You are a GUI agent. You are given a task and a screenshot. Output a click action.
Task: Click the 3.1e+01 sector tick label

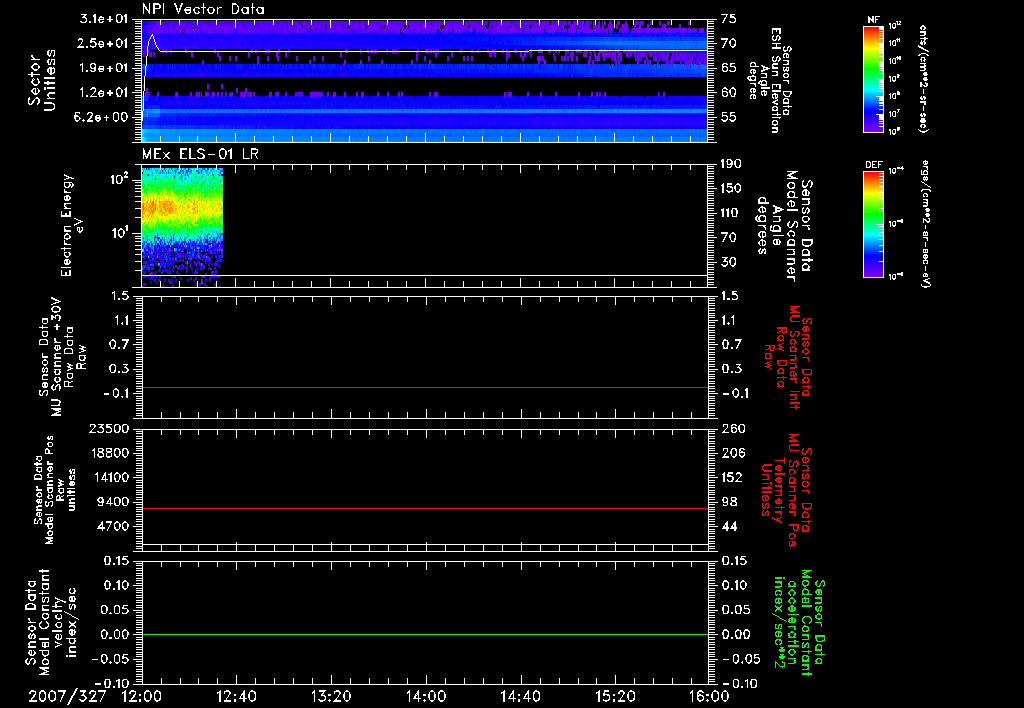[103, 19]
